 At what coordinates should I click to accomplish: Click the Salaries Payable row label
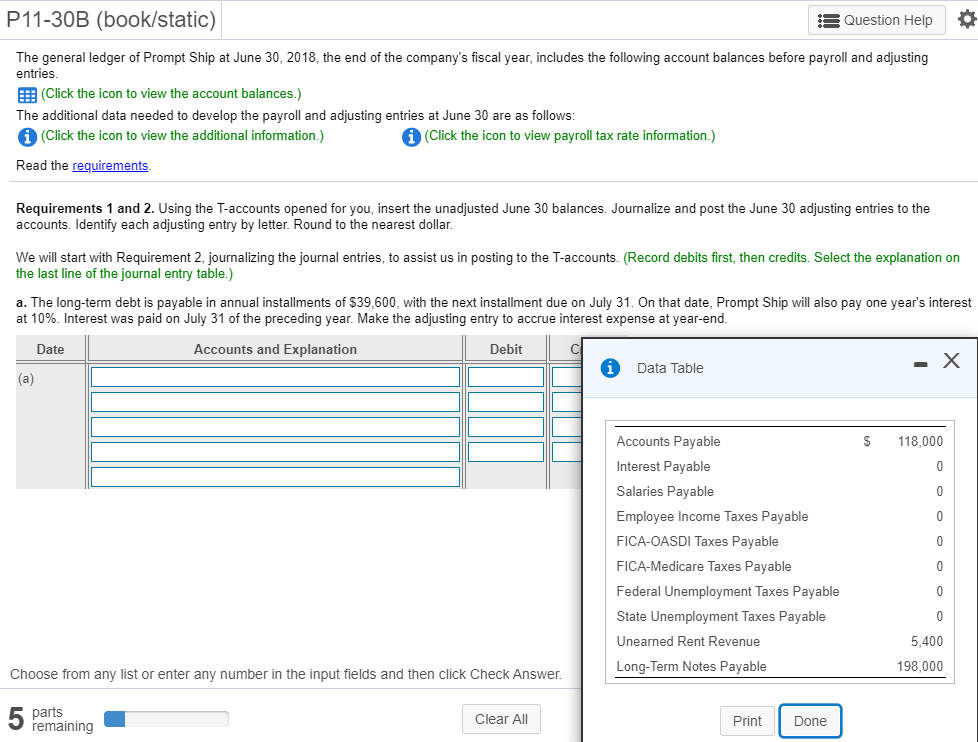665,491
